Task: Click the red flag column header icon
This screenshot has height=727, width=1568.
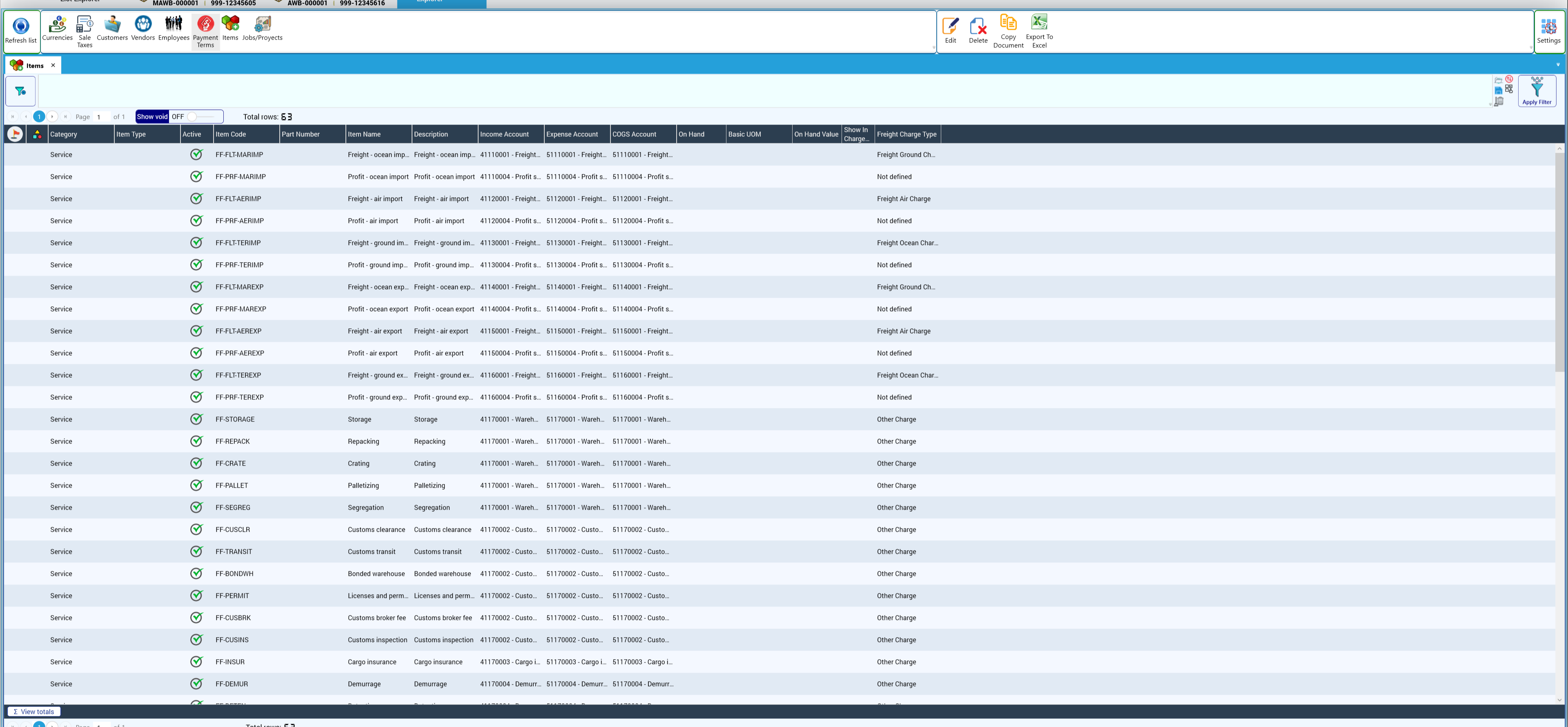Action: tap(15, 134)
